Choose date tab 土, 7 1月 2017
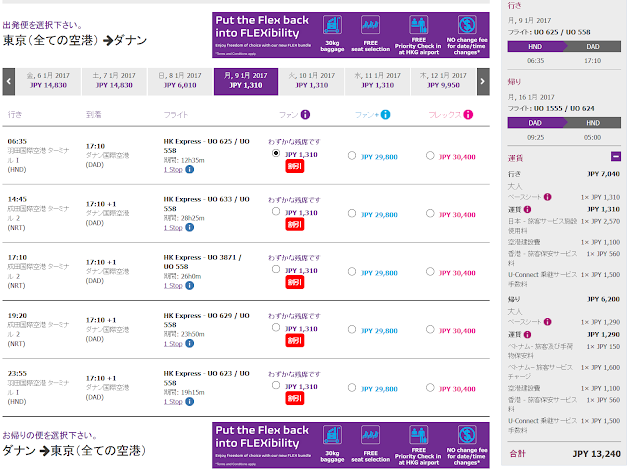This screenshot has width=640, height=471. click(x=114, y=82)
